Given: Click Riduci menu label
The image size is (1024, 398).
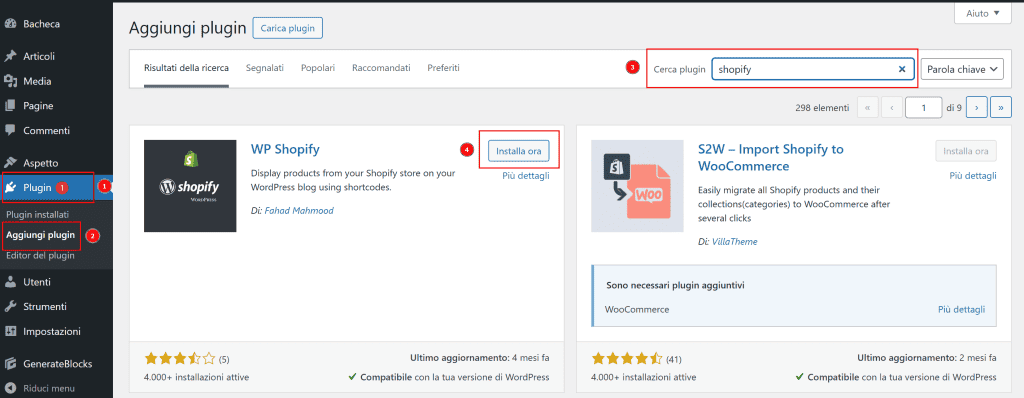Looking at the screenshot, I should click(x=49, y=388).
